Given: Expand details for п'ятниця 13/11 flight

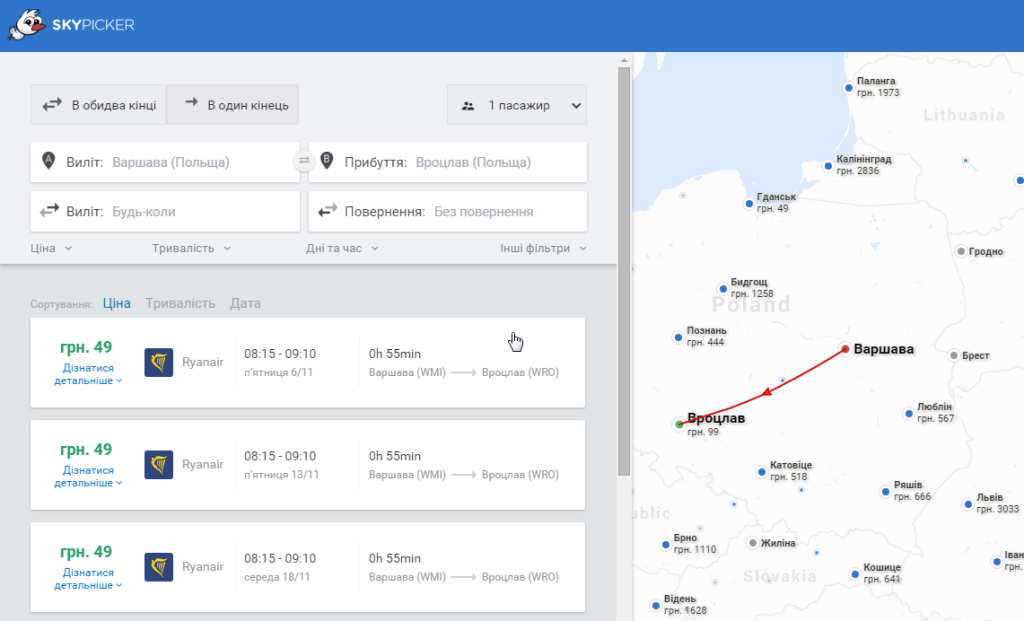Looking at the screenshot, I should point(88,477).
